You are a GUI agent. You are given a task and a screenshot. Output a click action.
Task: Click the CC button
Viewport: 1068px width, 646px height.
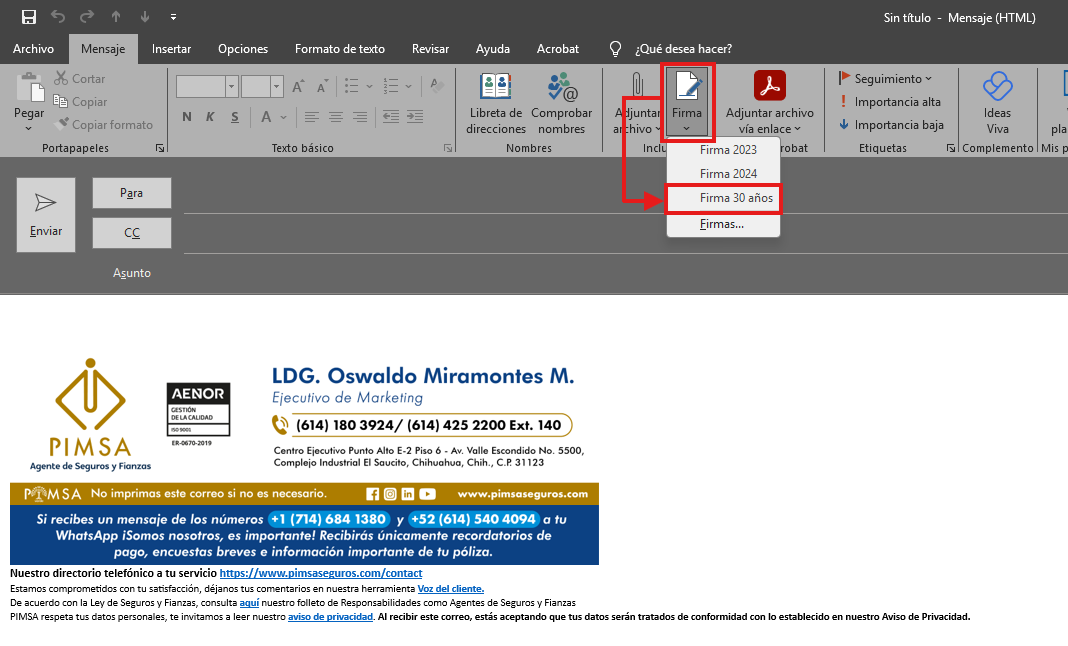131,233
